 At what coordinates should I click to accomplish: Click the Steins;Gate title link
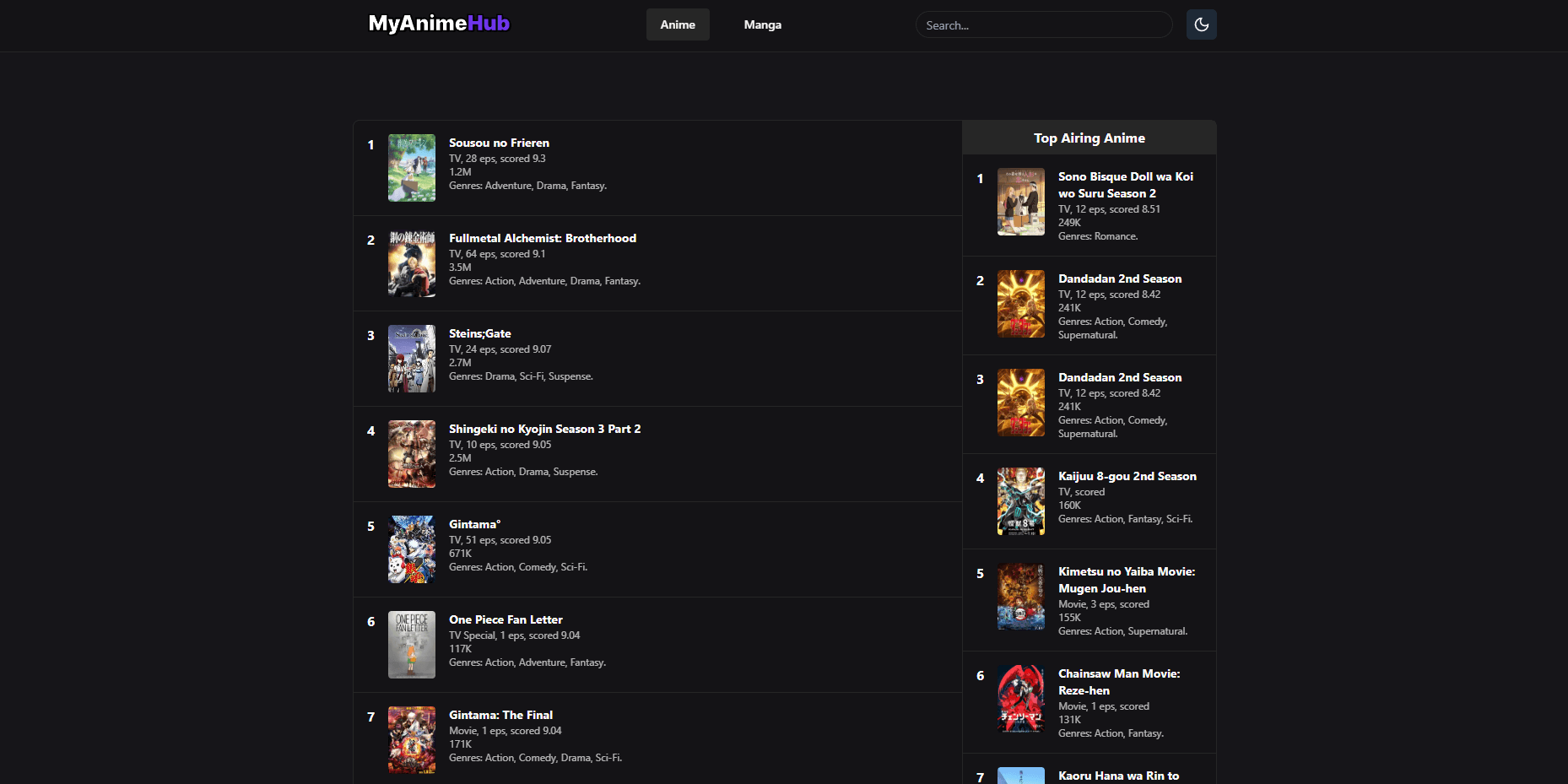[x=480, y=333]
